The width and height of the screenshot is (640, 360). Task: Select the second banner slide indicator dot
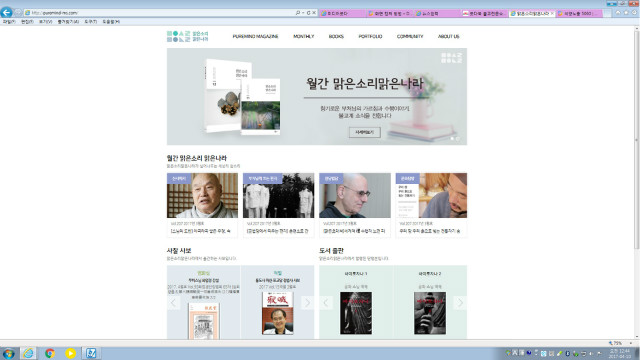click(458, 139)
